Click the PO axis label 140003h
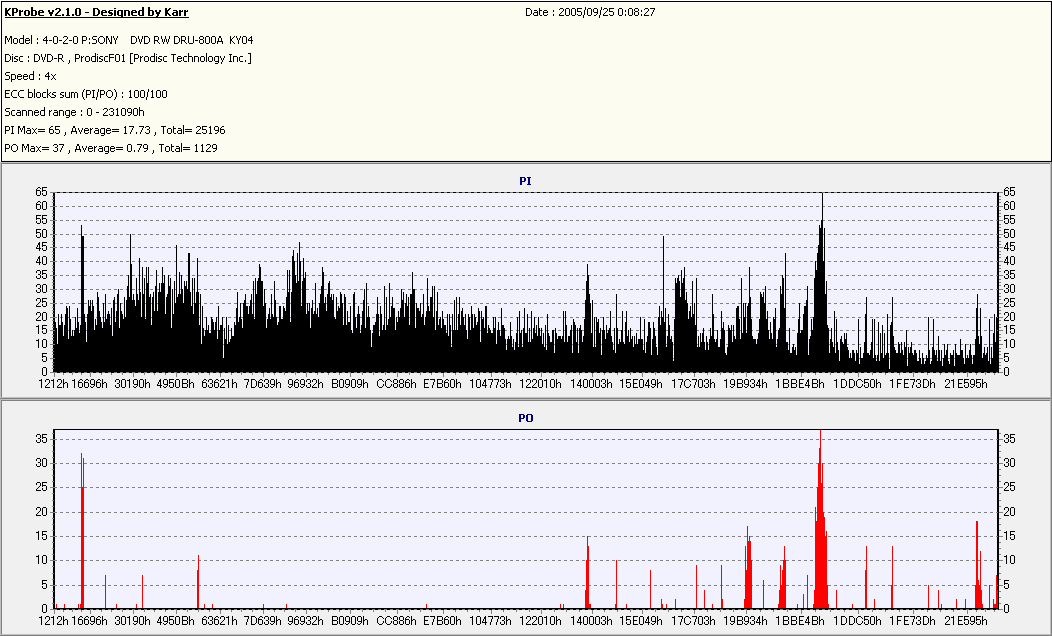Viewport: 1052px width, 636px height. pos(591,621)
